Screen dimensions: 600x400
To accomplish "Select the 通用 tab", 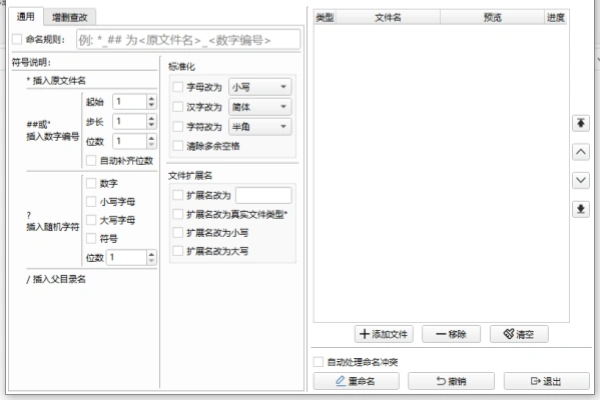I will (26, 17).
